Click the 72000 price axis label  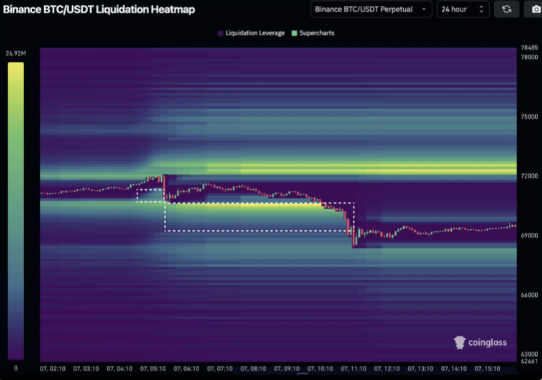(529, 176)
